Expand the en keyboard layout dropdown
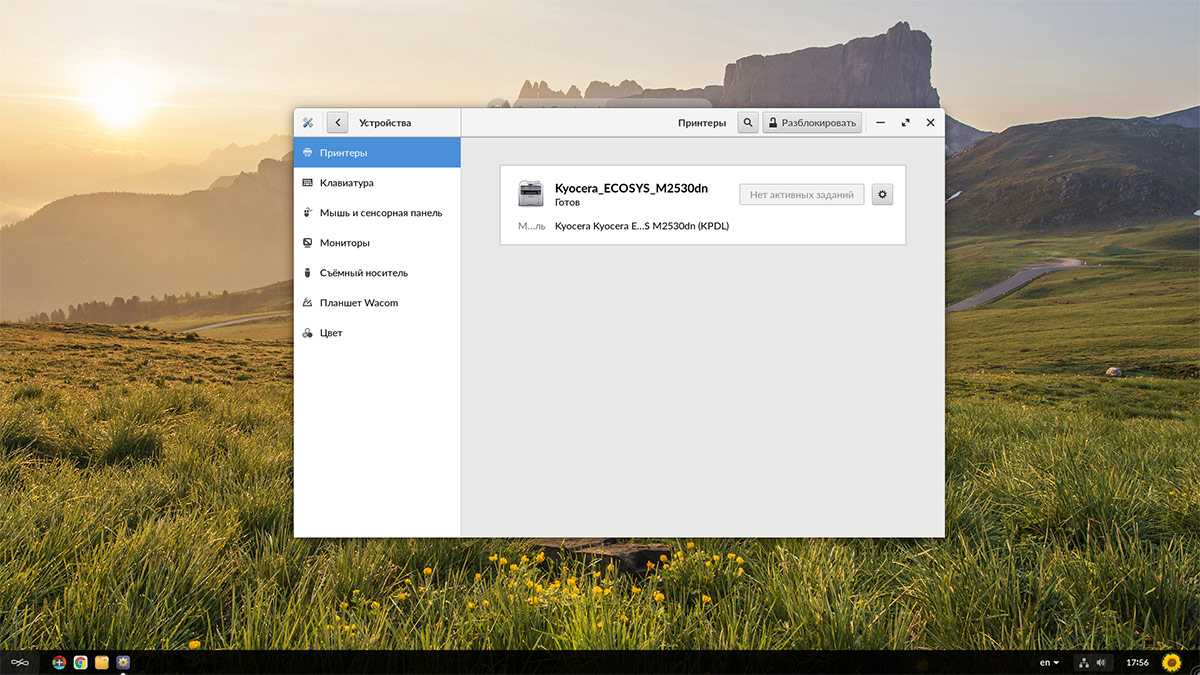Screen dimensions: 1200x675 pyautogui.click(x=1049, y=662)
